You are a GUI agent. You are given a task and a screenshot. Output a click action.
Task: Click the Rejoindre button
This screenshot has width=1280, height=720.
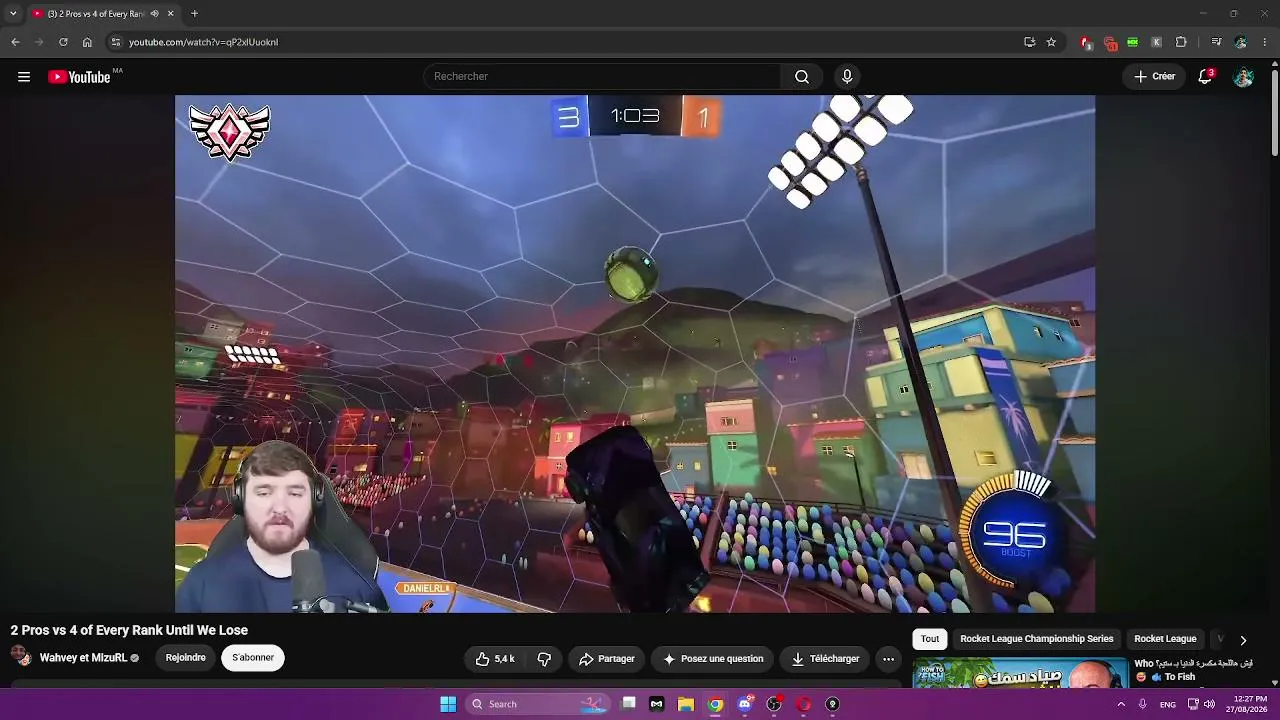pyautogui.click(x=185, y=658)
